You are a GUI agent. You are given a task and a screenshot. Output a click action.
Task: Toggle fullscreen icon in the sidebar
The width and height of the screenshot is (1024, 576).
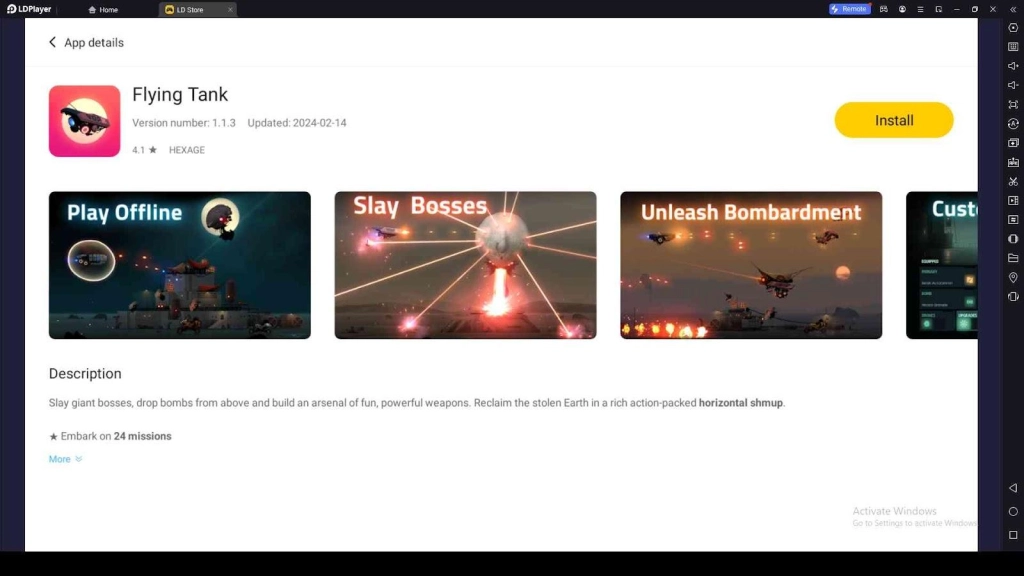pos(1013,104)
